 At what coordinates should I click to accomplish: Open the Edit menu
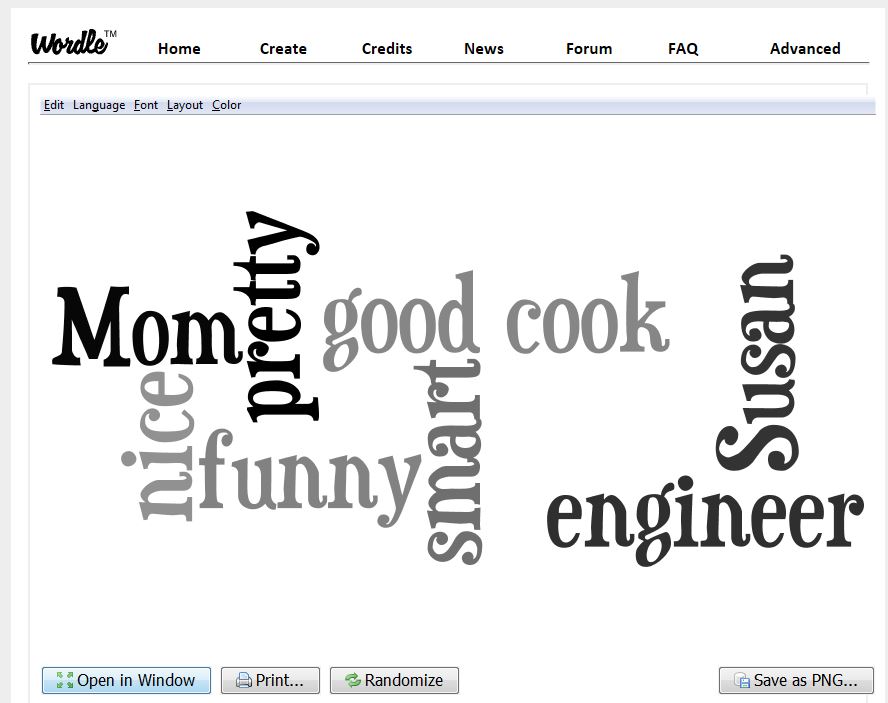(x=54, y=105)
